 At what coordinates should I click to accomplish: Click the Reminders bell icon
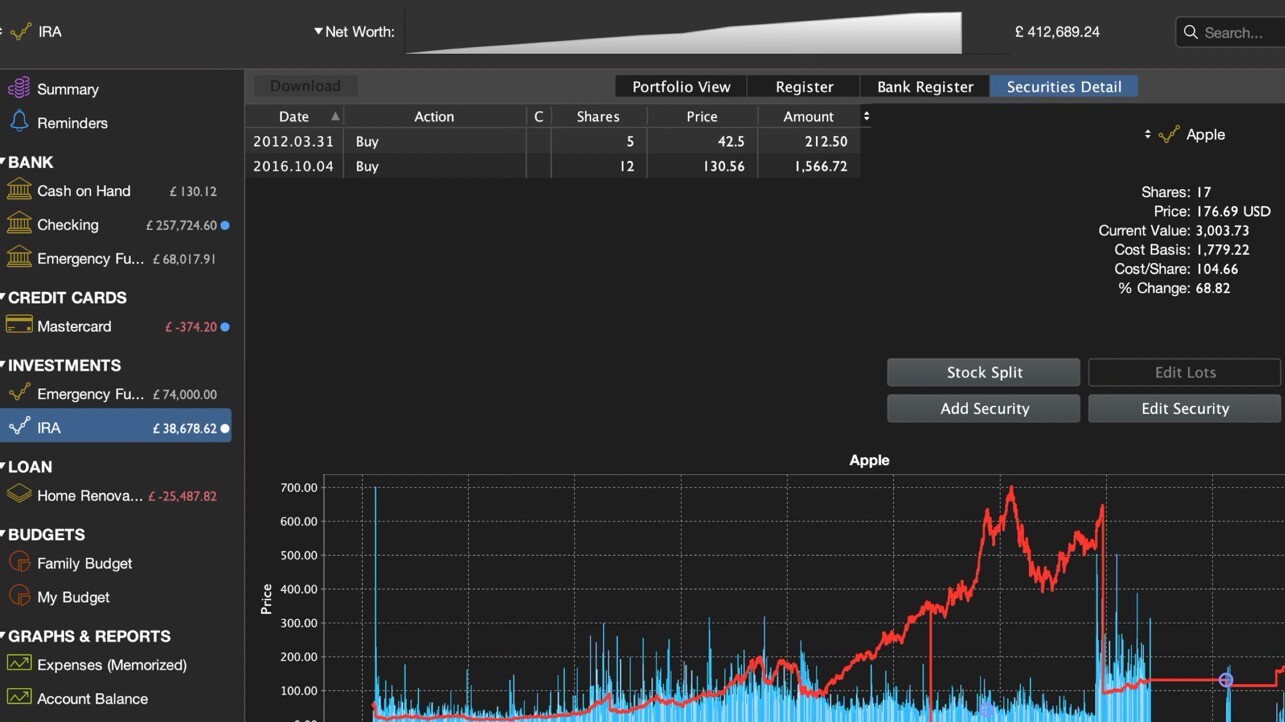pyautogui.click(x=18, y=122)
